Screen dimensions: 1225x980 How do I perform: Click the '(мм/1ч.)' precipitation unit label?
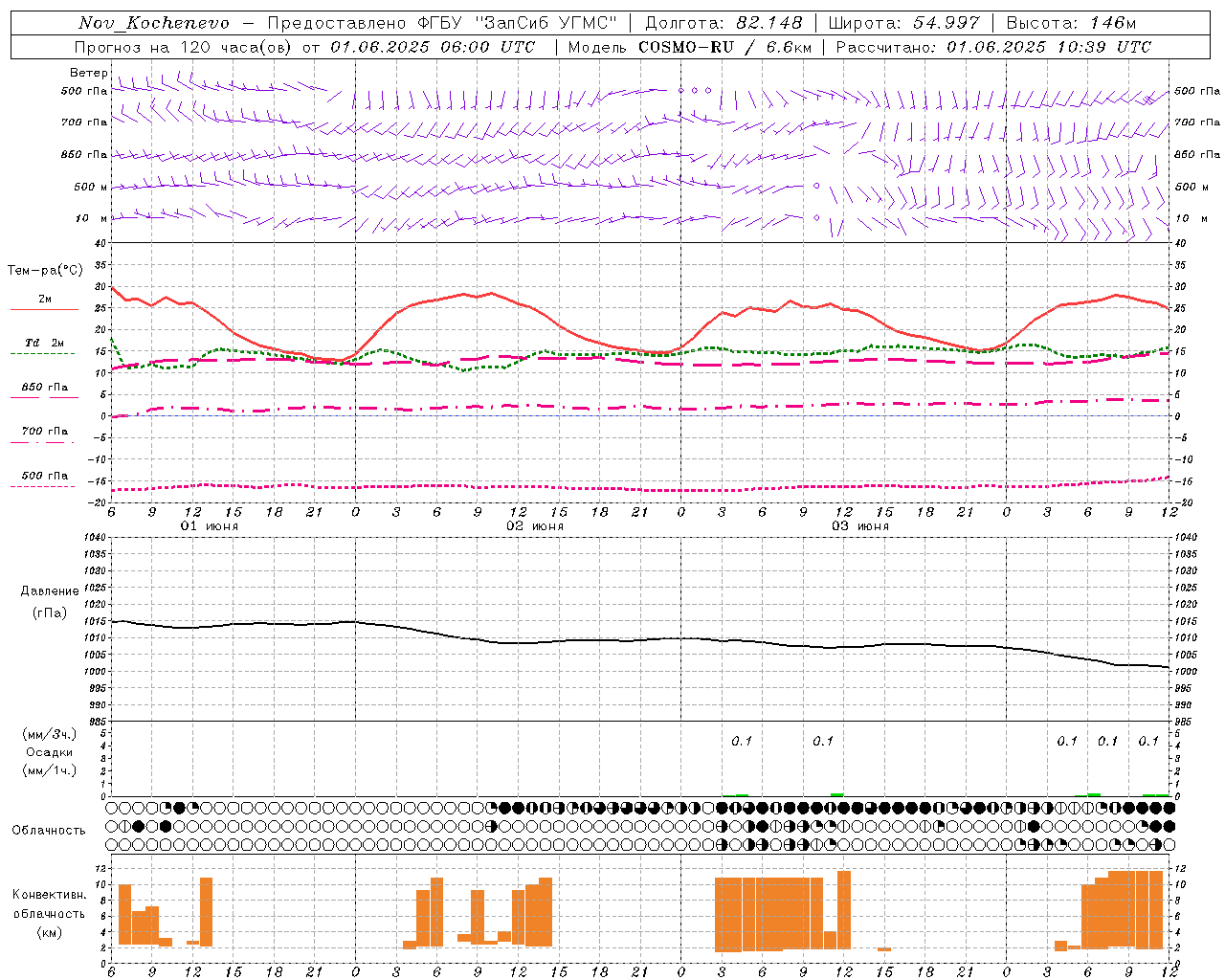pos(50,770)
